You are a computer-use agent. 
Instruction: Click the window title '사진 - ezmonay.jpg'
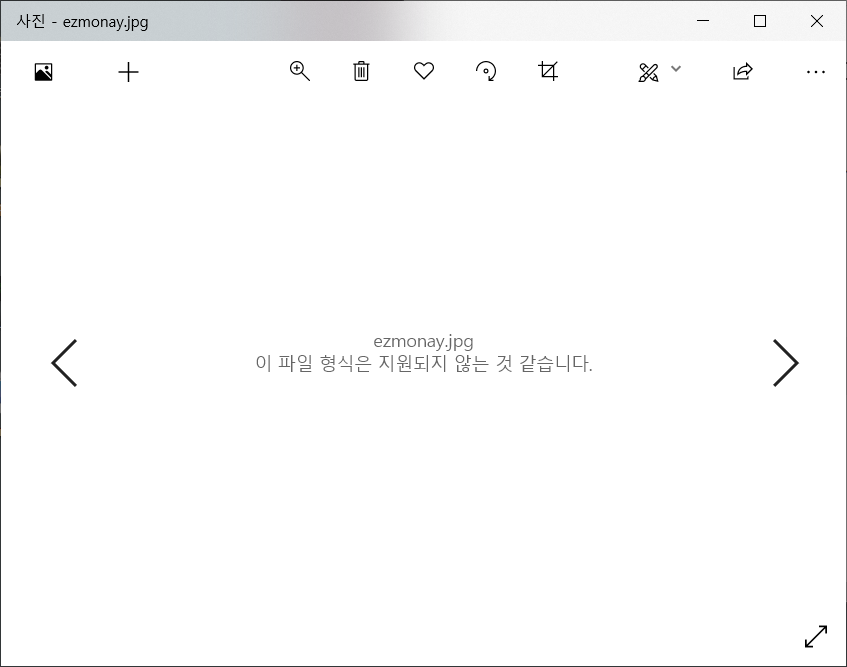[x=82, y=22]
